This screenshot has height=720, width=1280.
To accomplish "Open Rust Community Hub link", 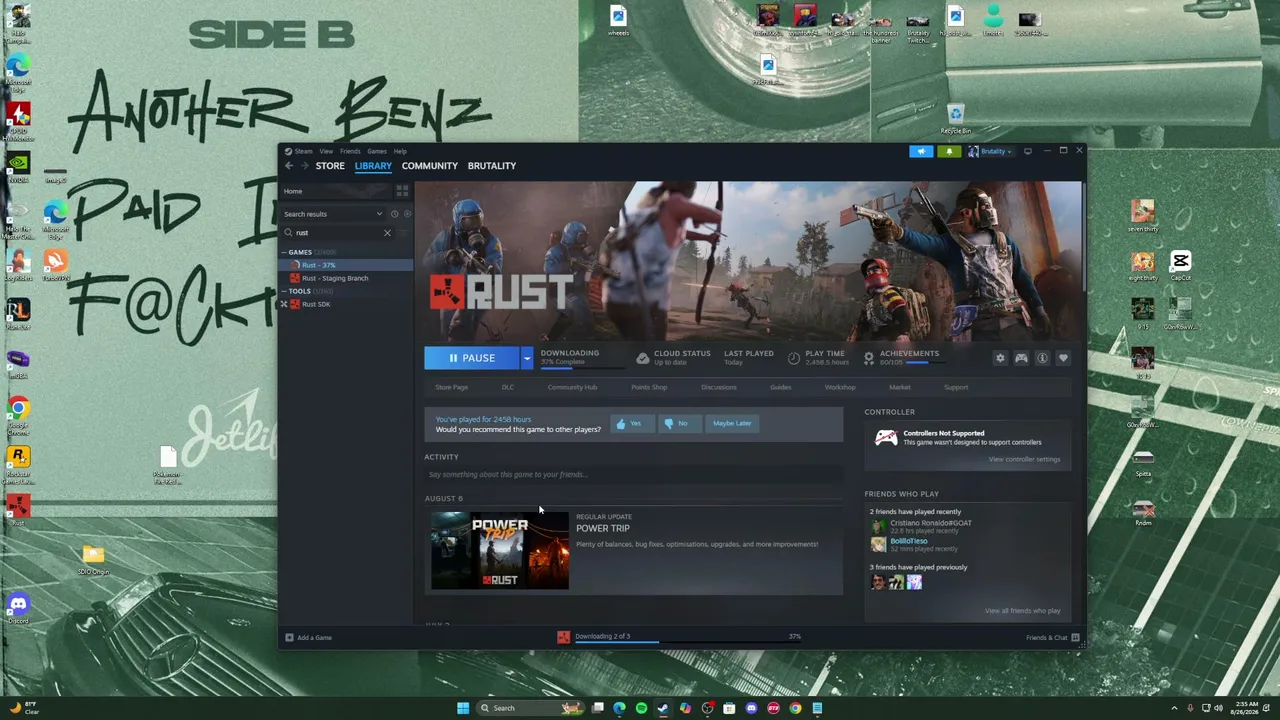I will (572, 387).
